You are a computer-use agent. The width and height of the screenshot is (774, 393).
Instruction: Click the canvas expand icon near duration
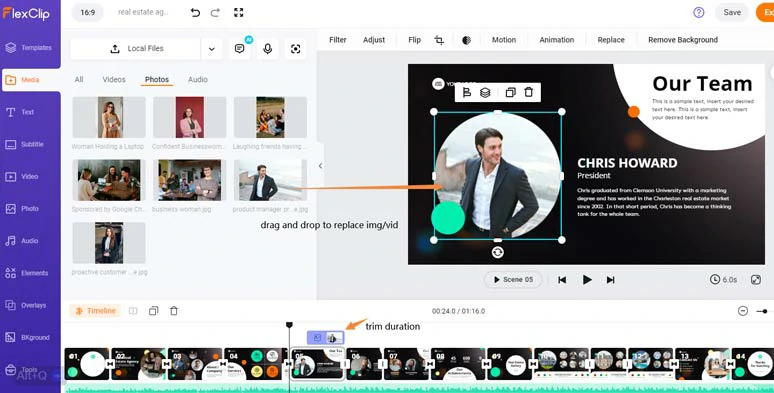point(756,279)
